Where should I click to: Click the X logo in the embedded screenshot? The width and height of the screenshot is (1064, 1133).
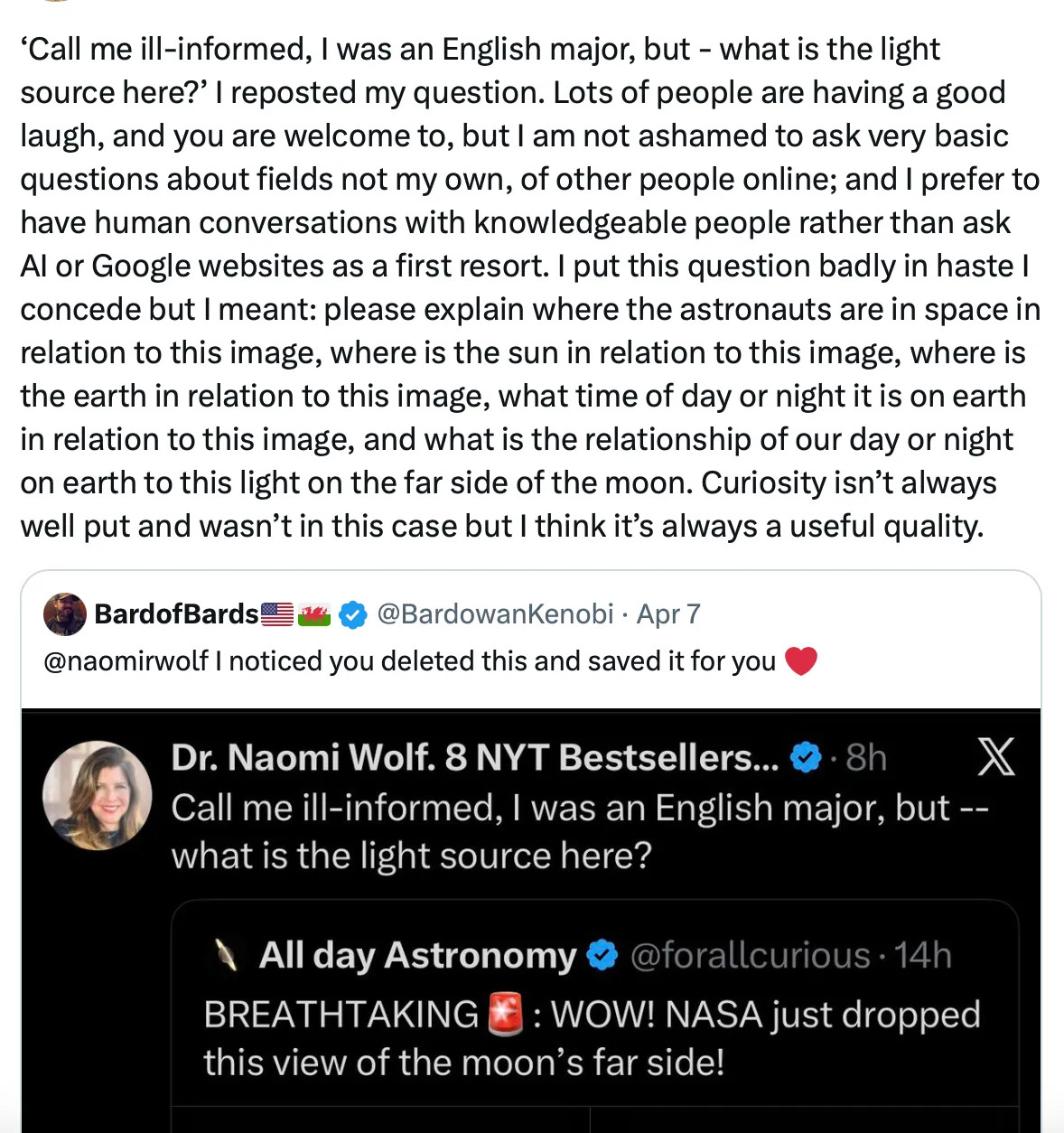[995, 756]
